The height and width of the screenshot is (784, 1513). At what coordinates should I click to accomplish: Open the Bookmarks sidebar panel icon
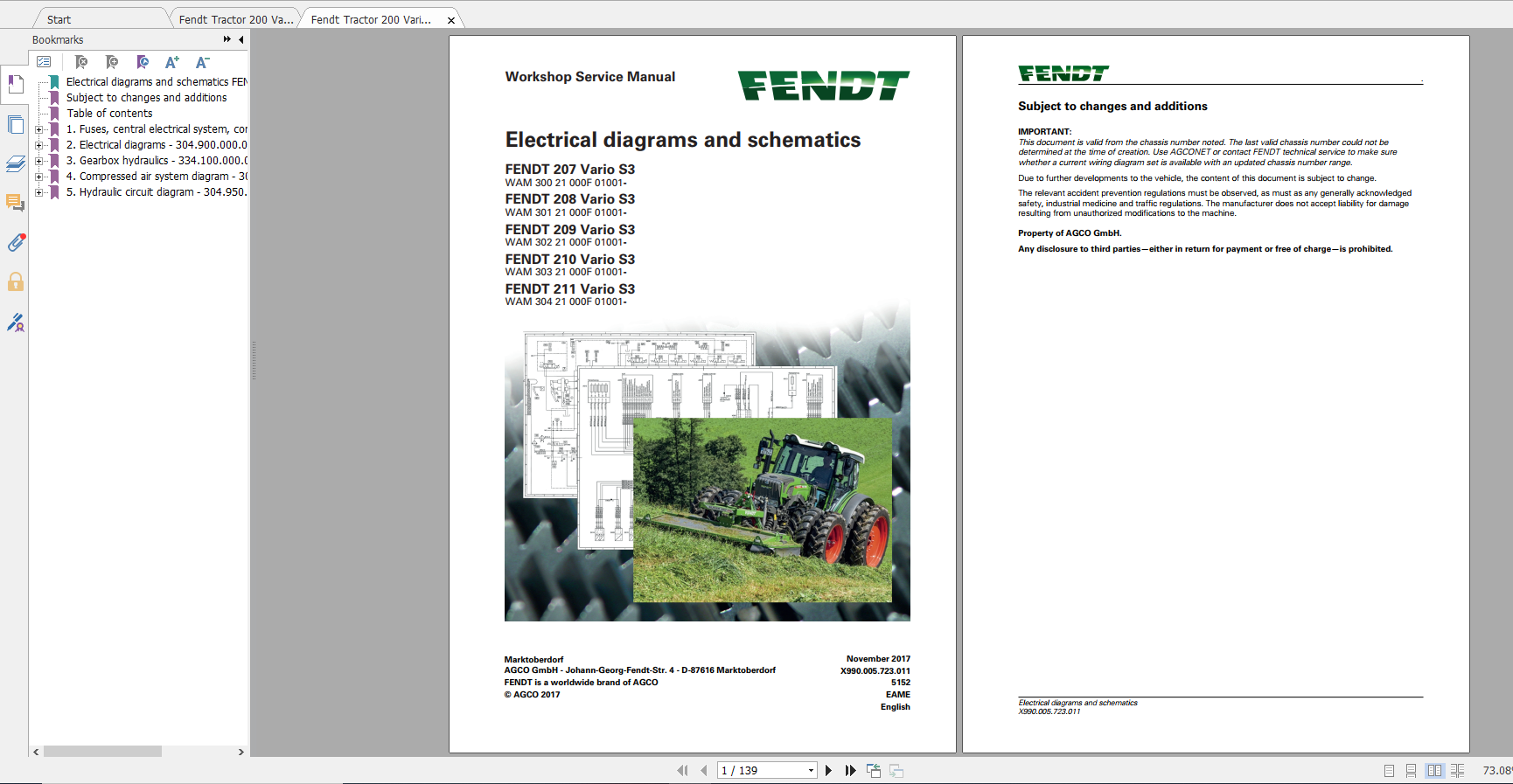[x=15, y=84]
